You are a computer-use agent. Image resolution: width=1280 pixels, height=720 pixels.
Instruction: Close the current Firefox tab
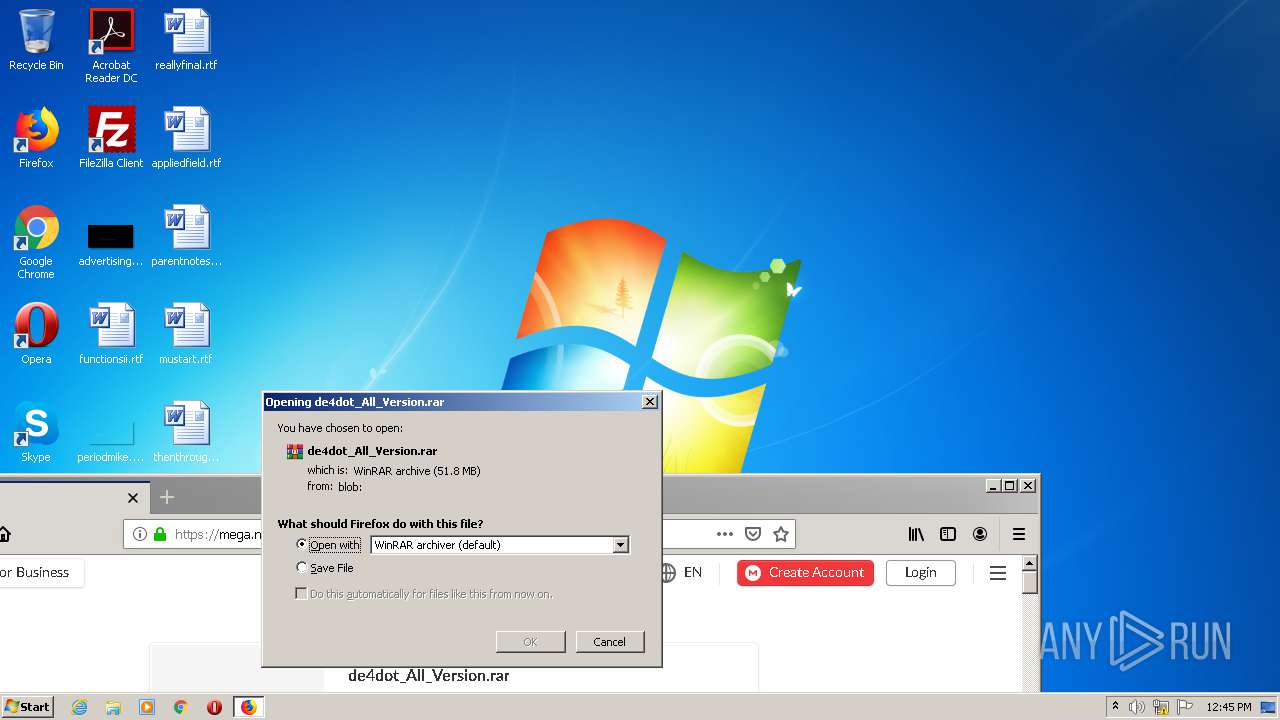coord(133,497)
